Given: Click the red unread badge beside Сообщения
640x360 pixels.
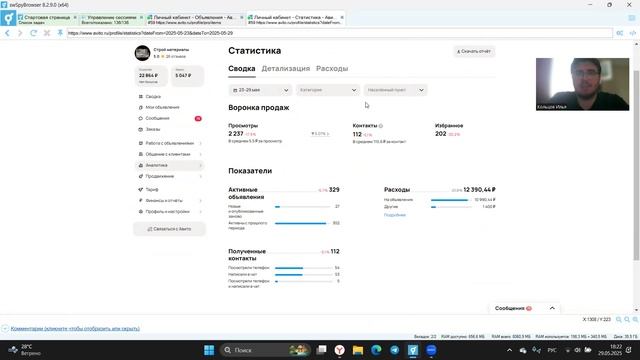Looking at the screenshot, I should coord(198,118).
